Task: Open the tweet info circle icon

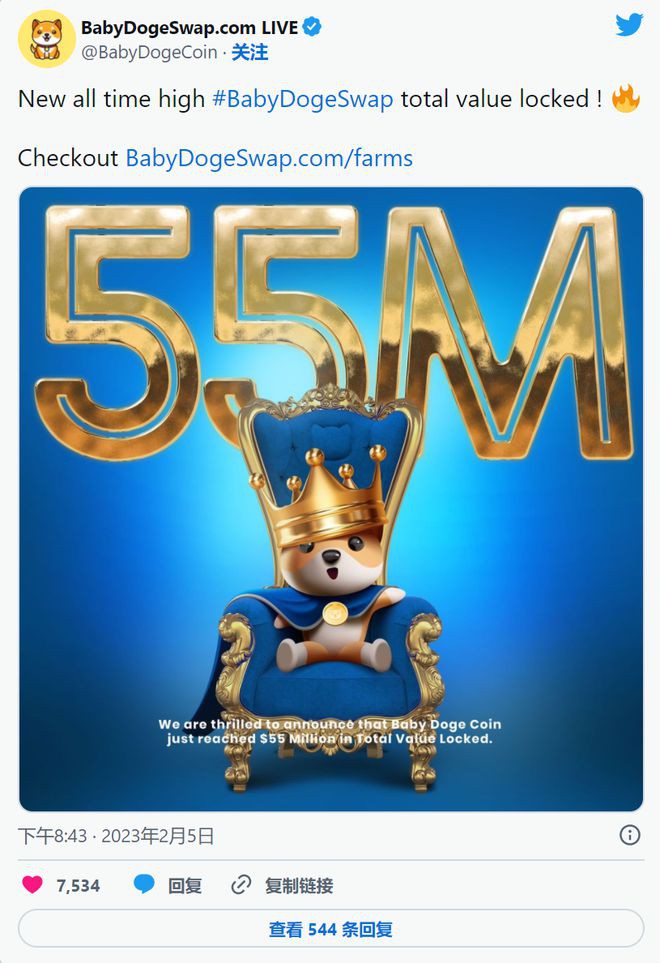Action: 629,835
